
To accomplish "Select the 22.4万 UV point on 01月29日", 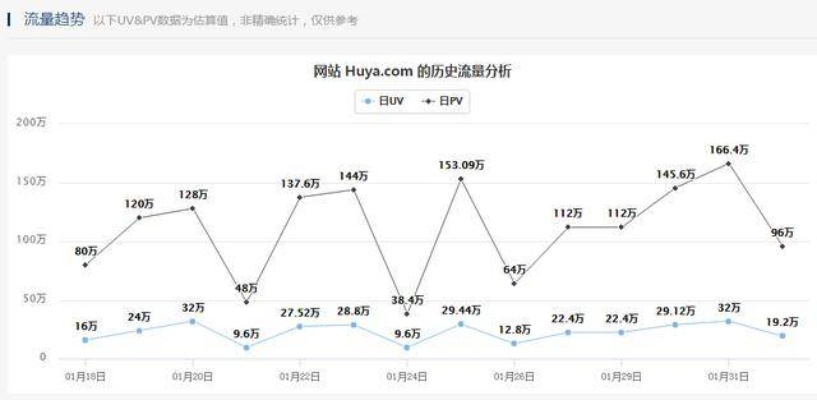I will pyautogui.click(x=621, y=332).
